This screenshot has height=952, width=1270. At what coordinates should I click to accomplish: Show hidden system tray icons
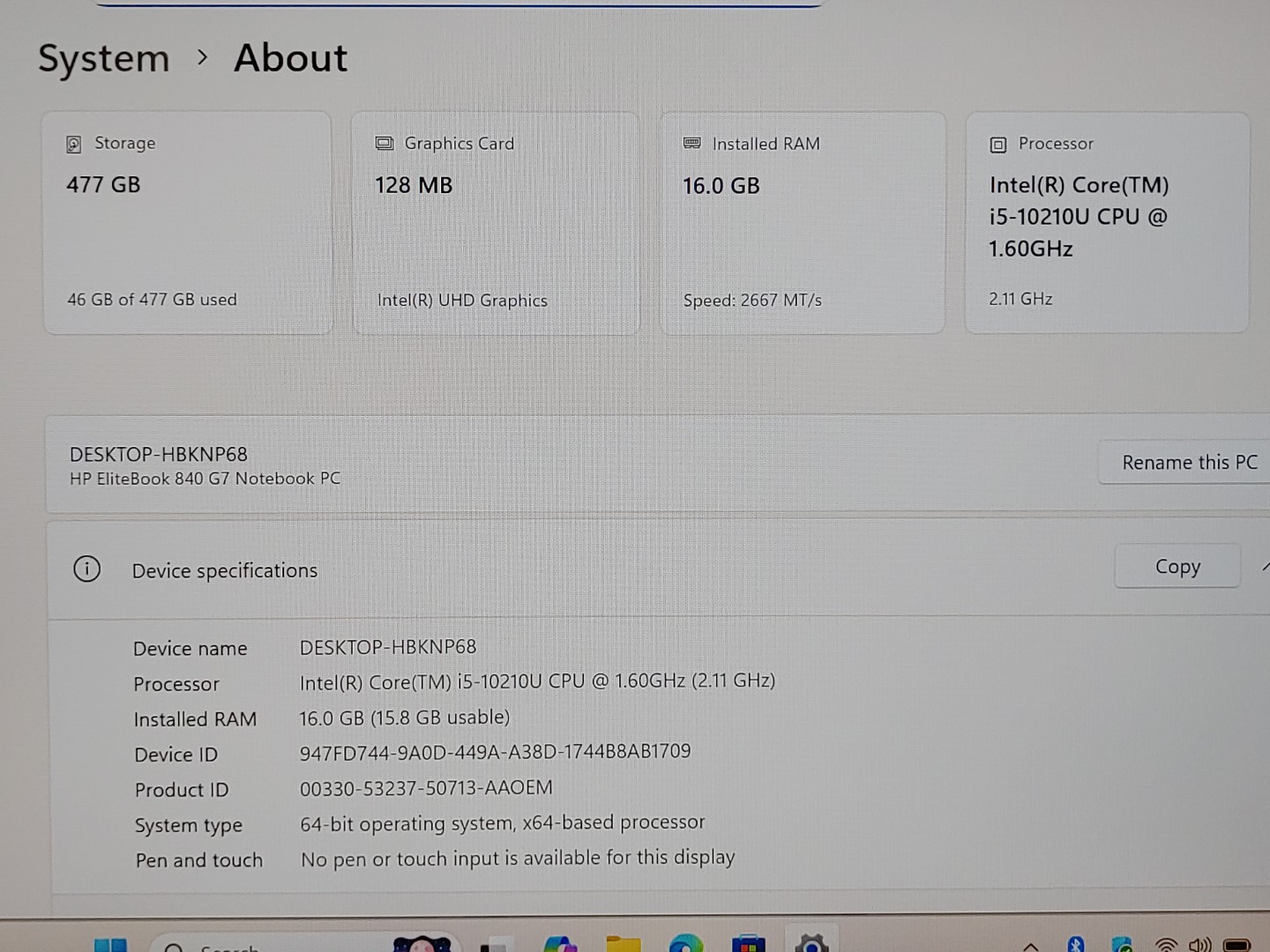(x=1030, y=946)
